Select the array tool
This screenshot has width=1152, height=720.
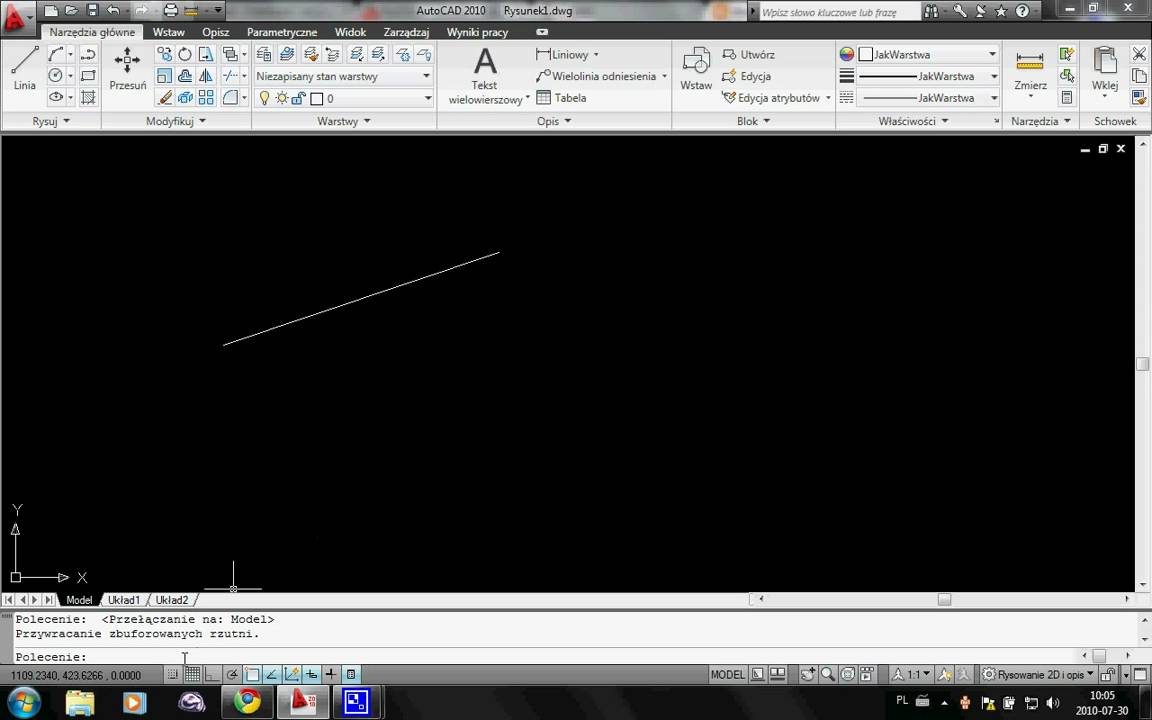pos(206,97)
